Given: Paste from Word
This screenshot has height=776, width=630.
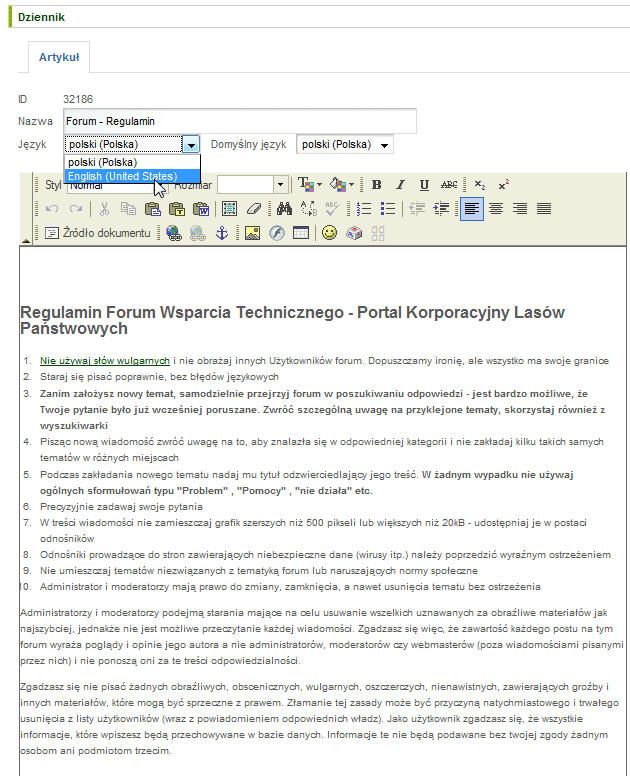Looking at the screenshot, I should [201, 209].
